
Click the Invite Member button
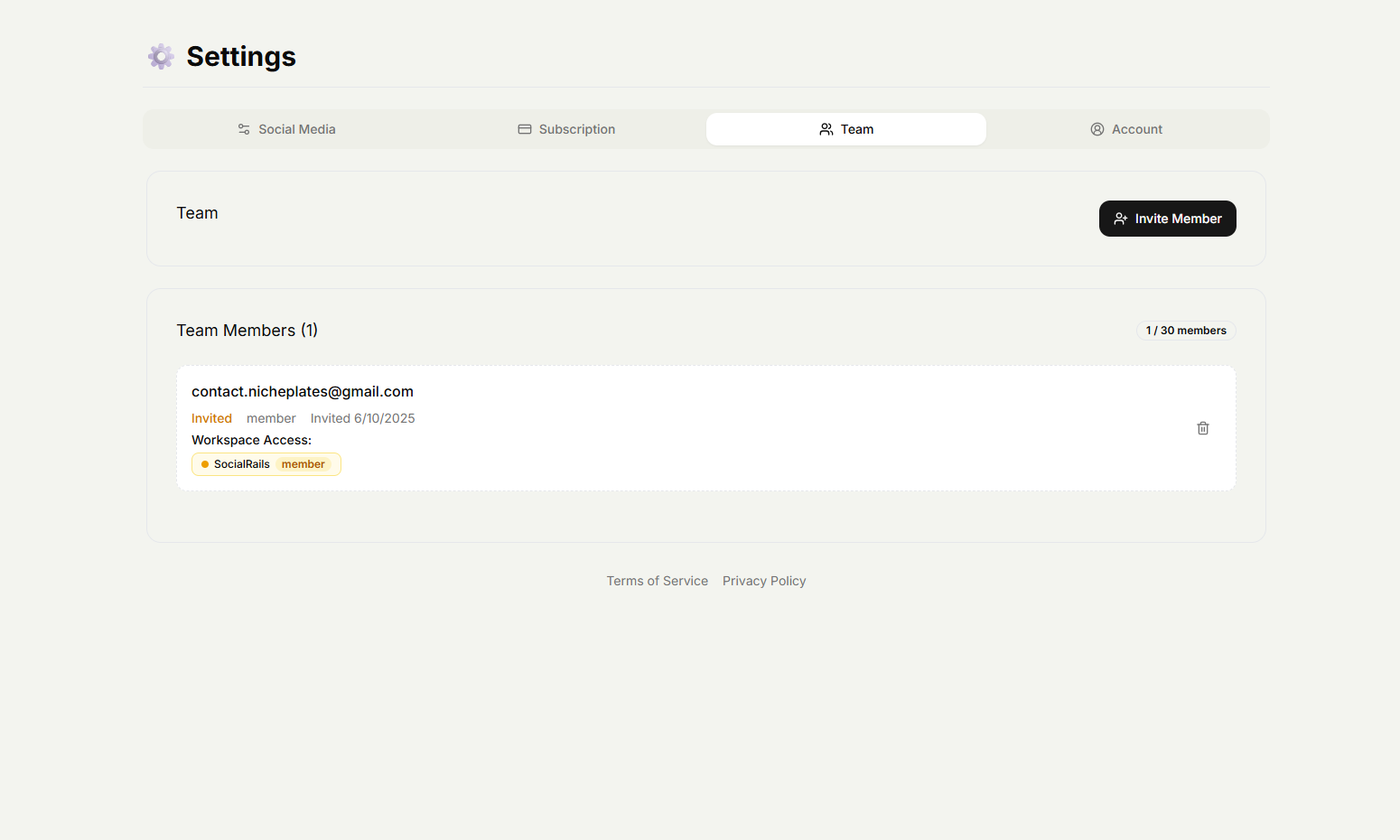1167,219
